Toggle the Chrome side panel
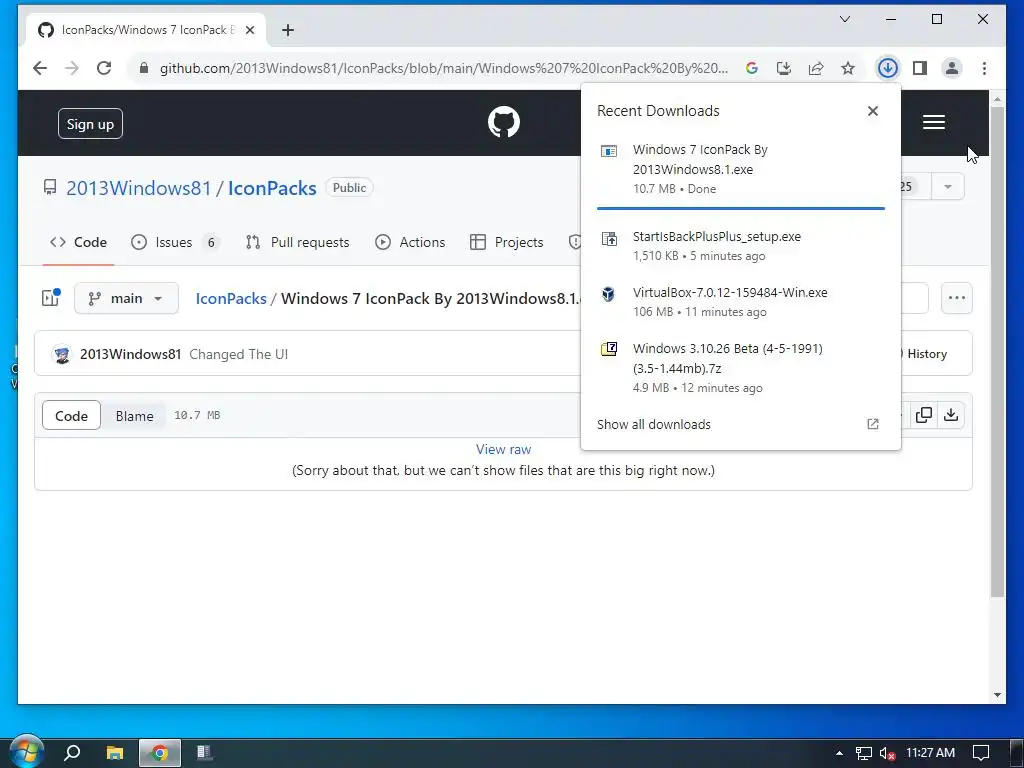This screenshot has height=768, width=1024. point(920,68)
